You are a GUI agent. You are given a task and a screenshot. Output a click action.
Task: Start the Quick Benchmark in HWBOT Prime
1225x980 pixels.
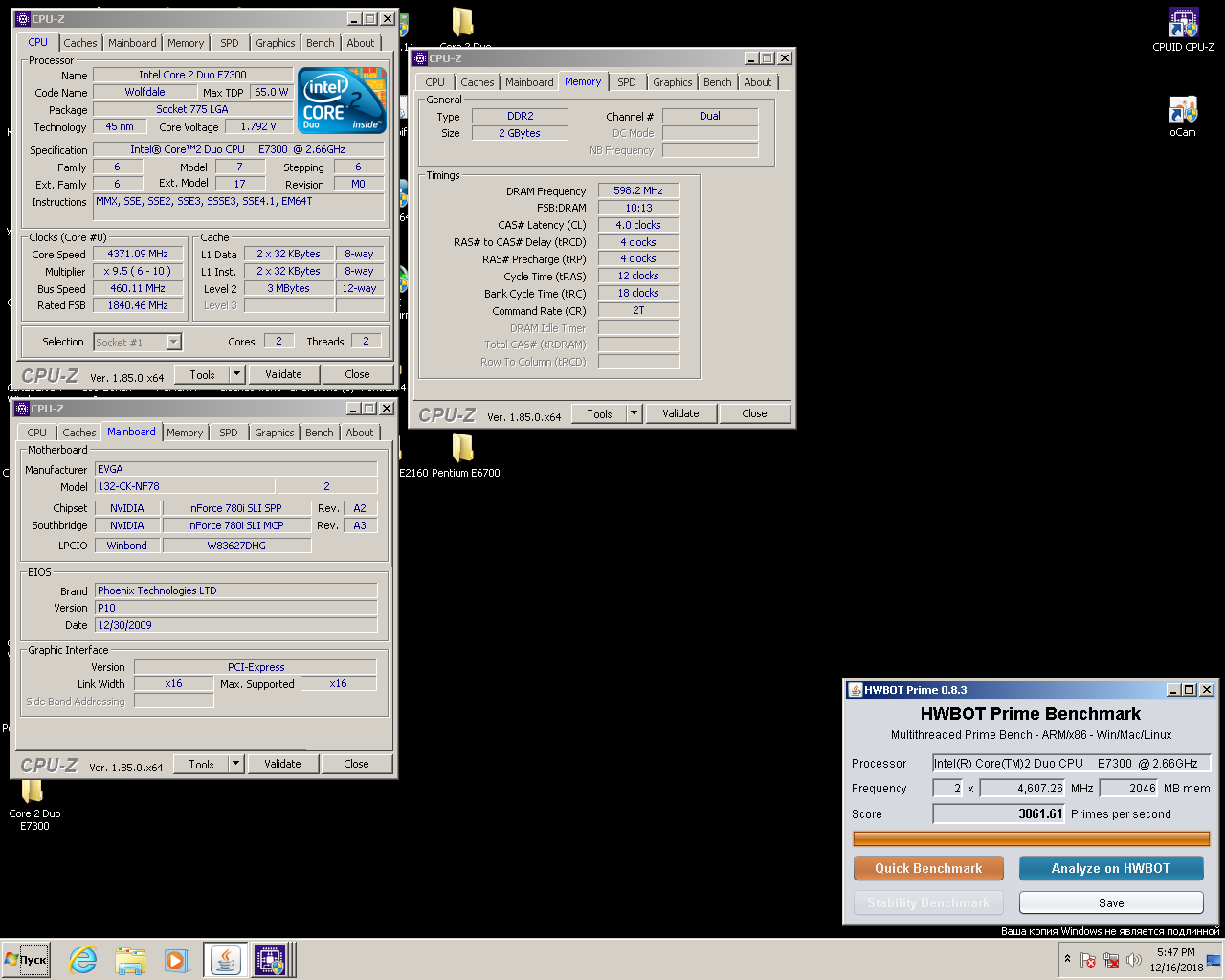928,868
